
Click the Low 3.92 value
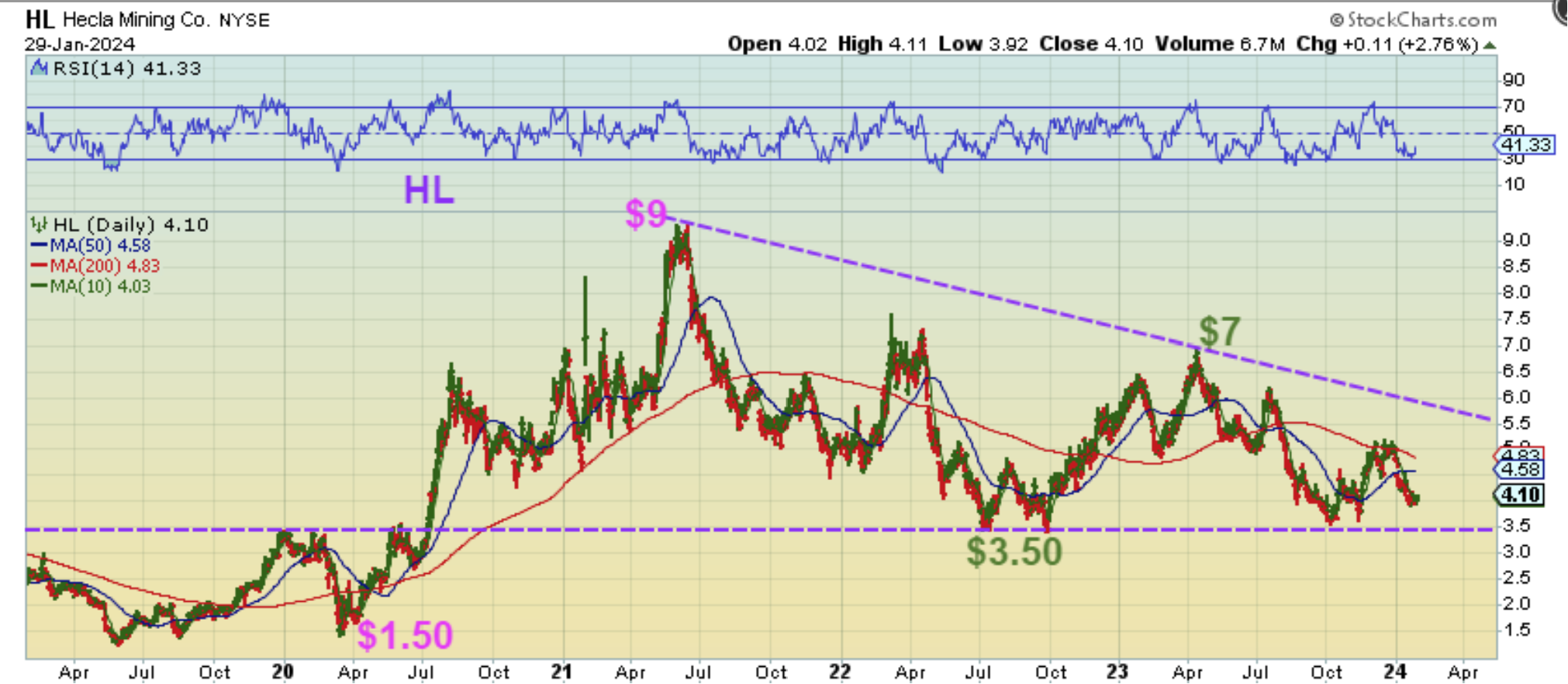(x=983, y=44)
